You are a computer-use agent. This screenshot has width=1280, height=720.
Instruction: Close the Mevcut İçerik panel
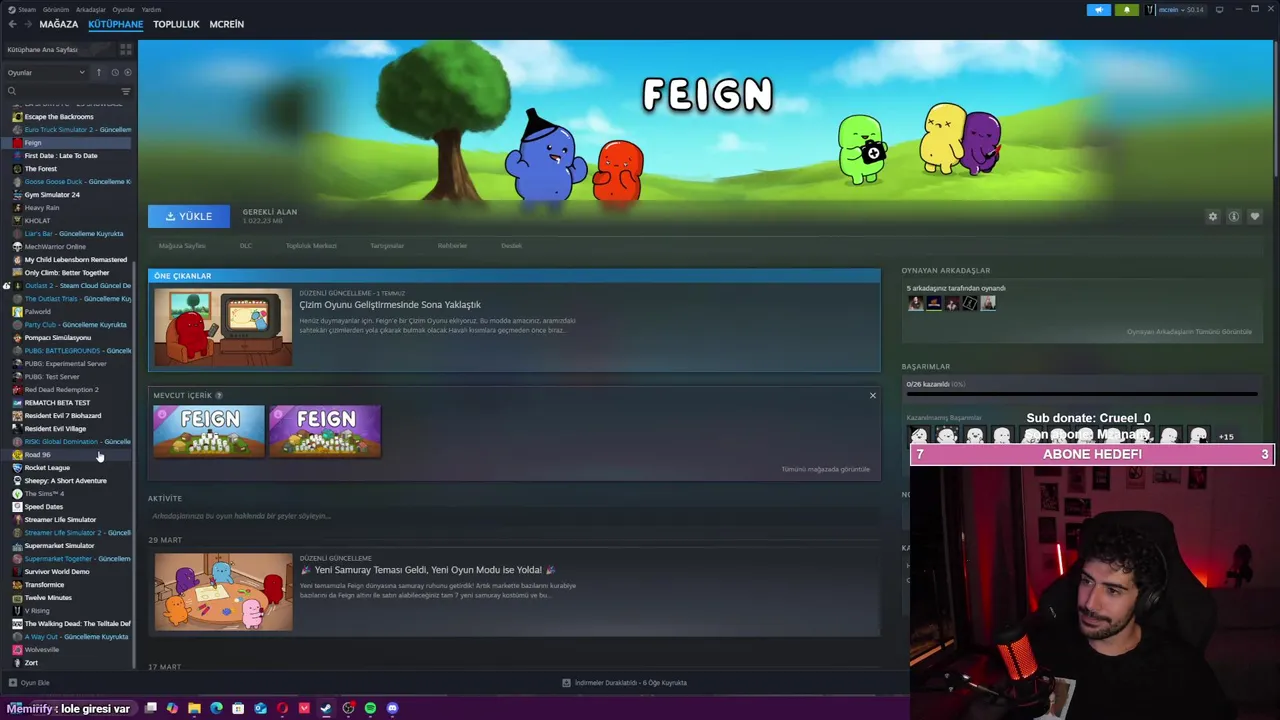coord(872,396)
